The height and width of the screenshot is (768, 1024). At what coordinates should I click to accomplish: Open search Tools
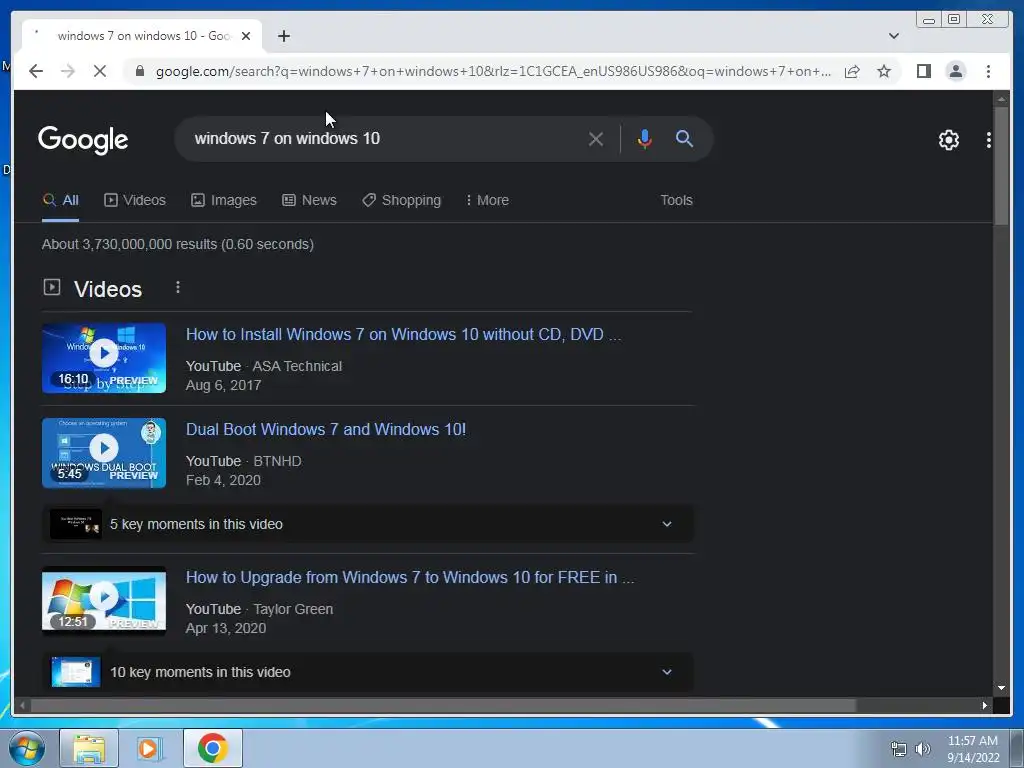[676, 200]
